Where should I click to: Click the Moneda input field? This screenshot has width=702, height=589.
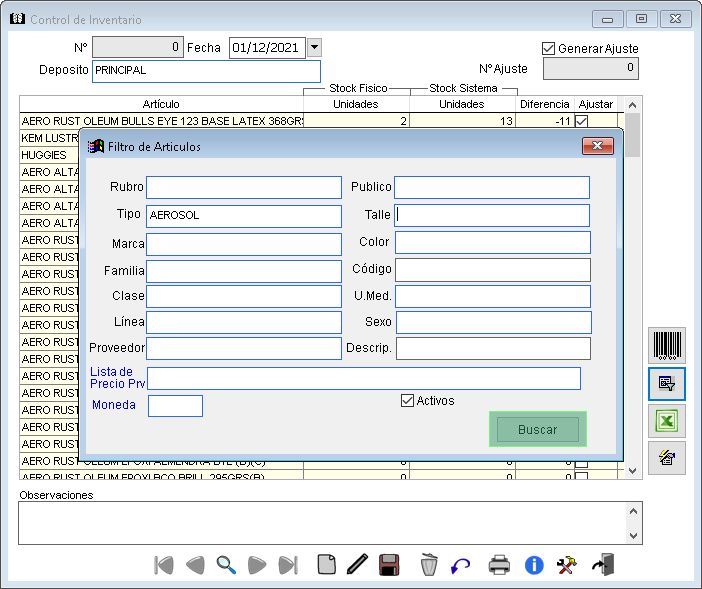click(175, 406)
